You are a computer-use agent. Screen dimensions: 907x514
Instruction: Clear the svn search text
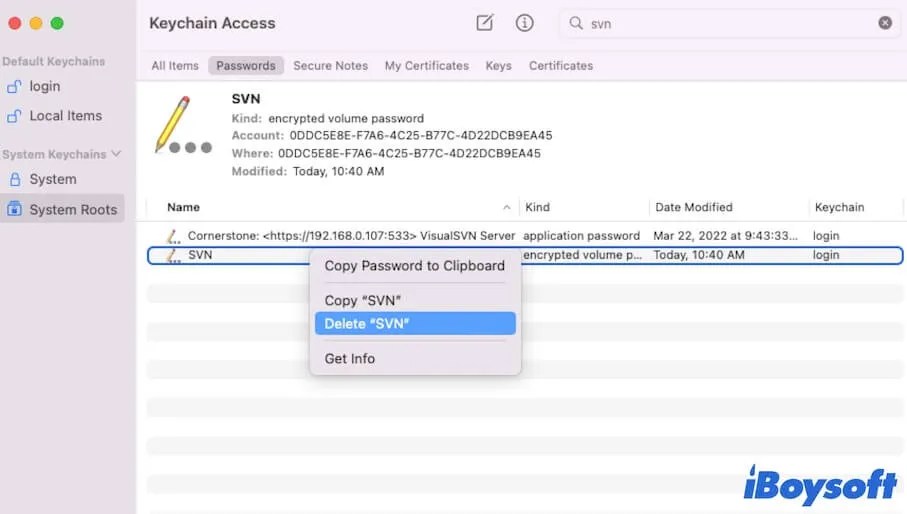(x=885, y=23)
